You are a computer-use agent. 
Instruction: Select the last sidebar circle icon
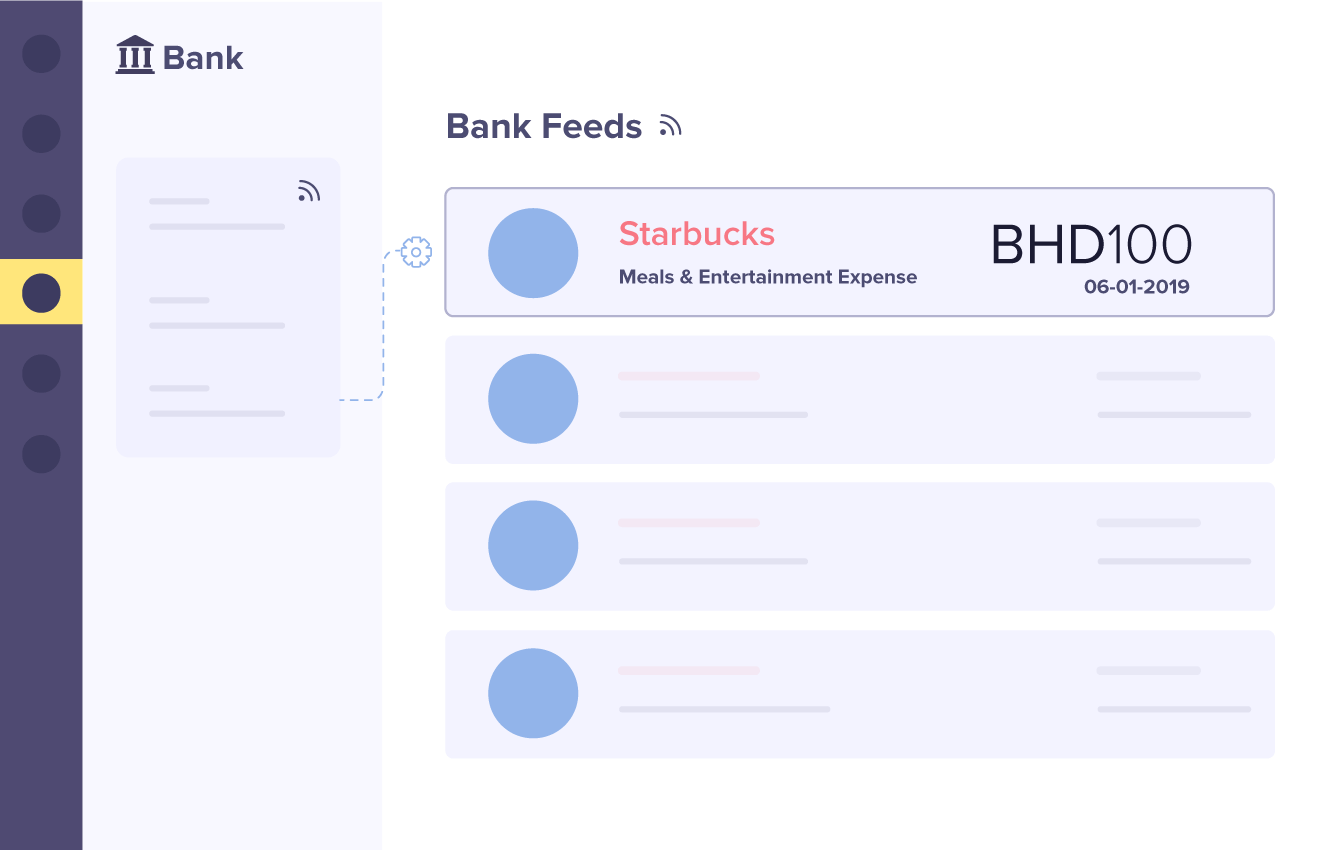pyautogui.click(x=41, y=453)
